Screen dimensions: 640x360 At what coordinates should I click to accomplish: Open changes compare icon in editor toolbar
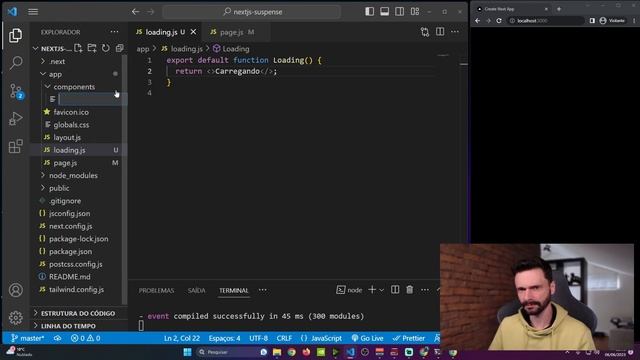tap(425, 32)
